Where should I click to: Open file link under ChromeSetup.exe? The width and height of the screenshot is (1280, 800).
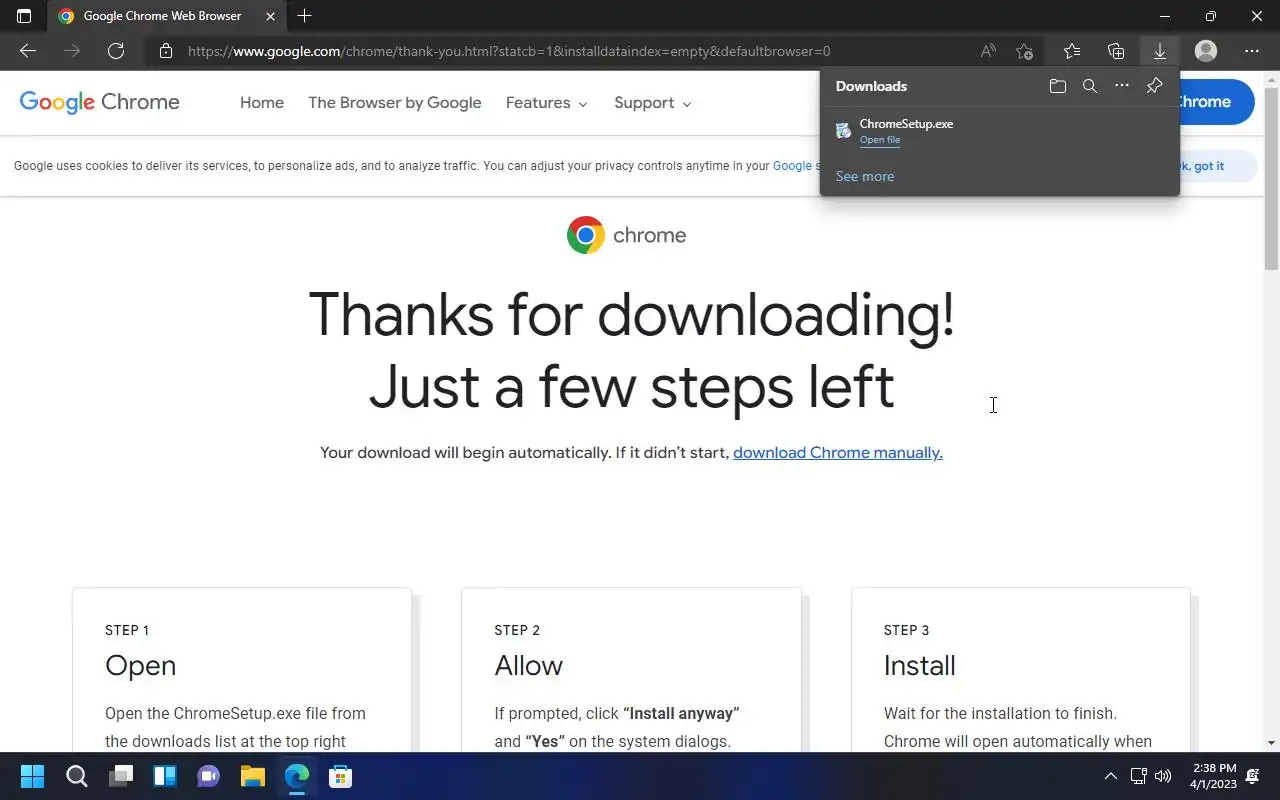click(x=880, y=140)
